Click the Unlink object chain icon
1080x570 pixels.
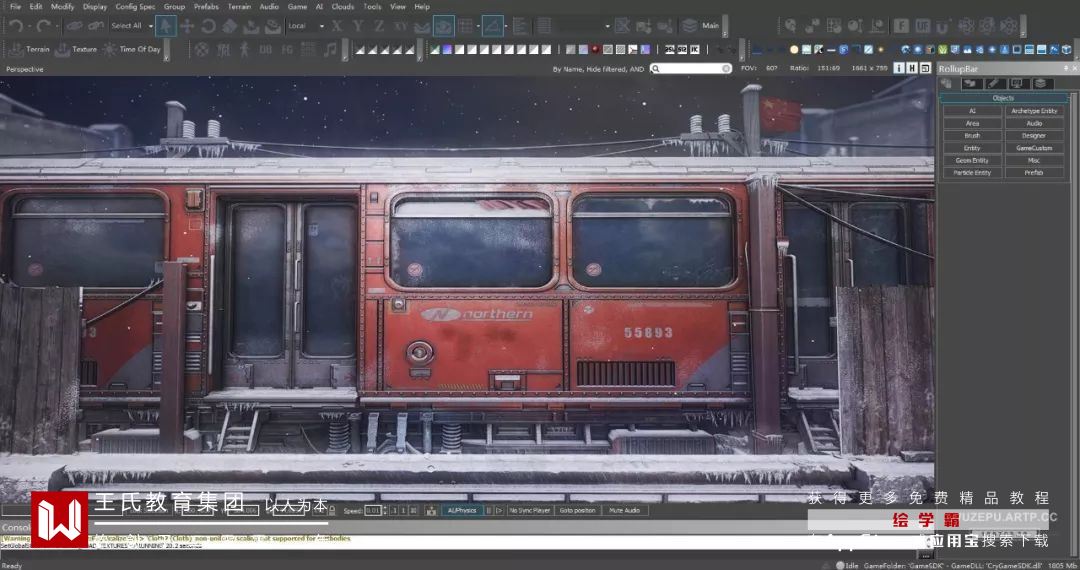96,26
